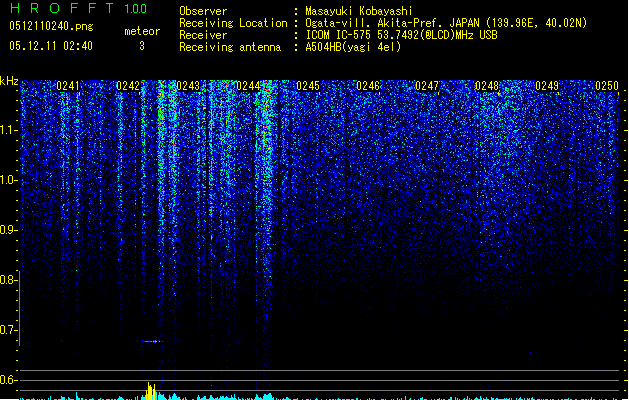Click the meteor count value 3

coord(142,46)
